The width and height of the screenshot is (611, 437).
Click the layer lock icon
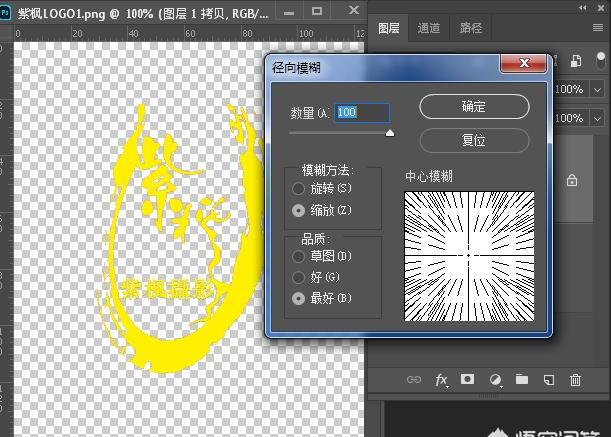coord(572,181)
